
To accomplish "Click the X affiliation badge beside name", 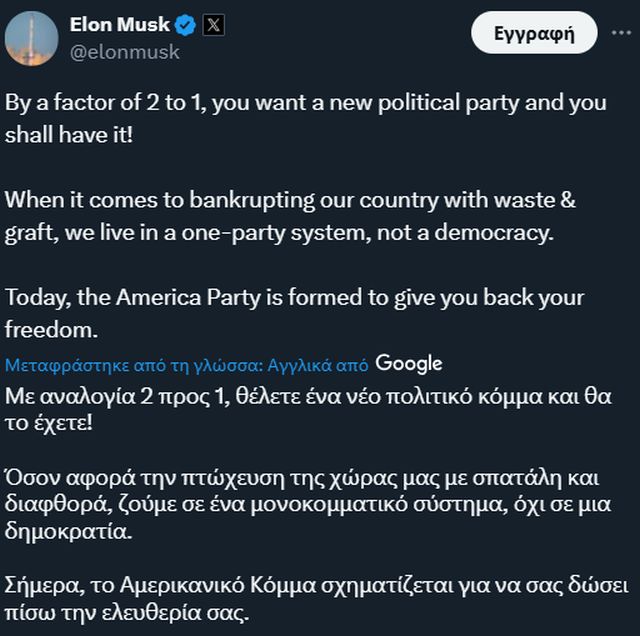I will click(213, 26).
